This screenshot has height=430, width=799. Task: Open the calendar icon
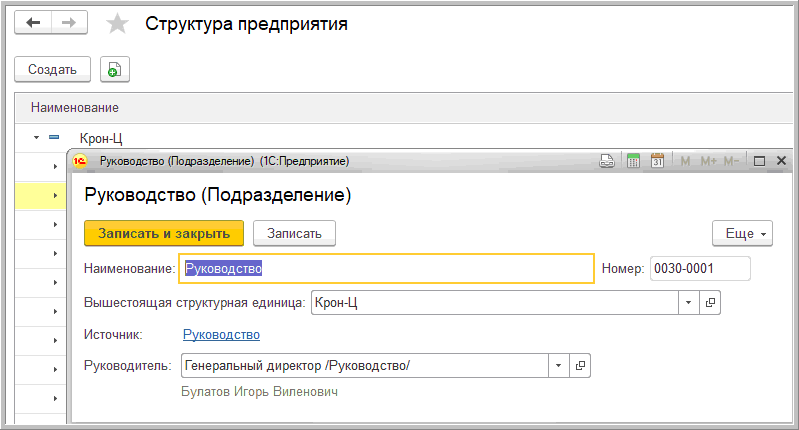pyautogui.click(x=657, y=161)
